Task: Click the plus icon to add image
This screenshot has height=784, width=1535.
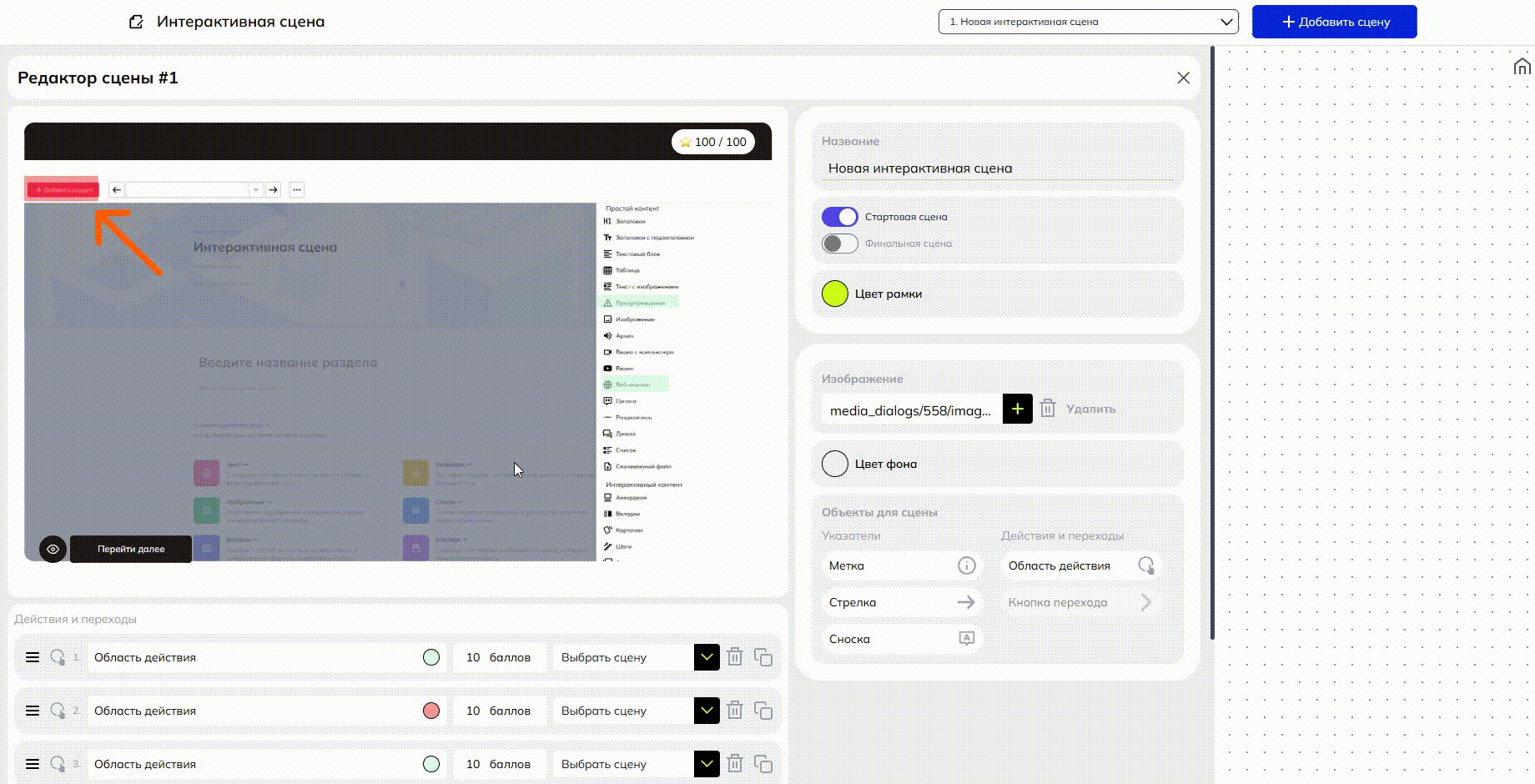Action: point(1017,409)
